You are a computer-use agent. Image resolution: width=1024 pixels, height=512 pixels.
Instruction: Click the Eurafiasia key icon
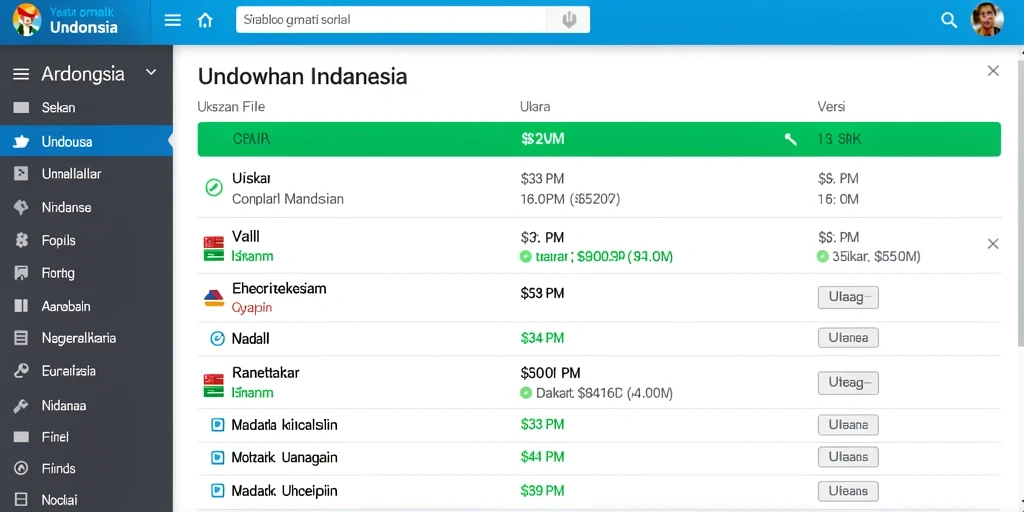coord(21,371)
